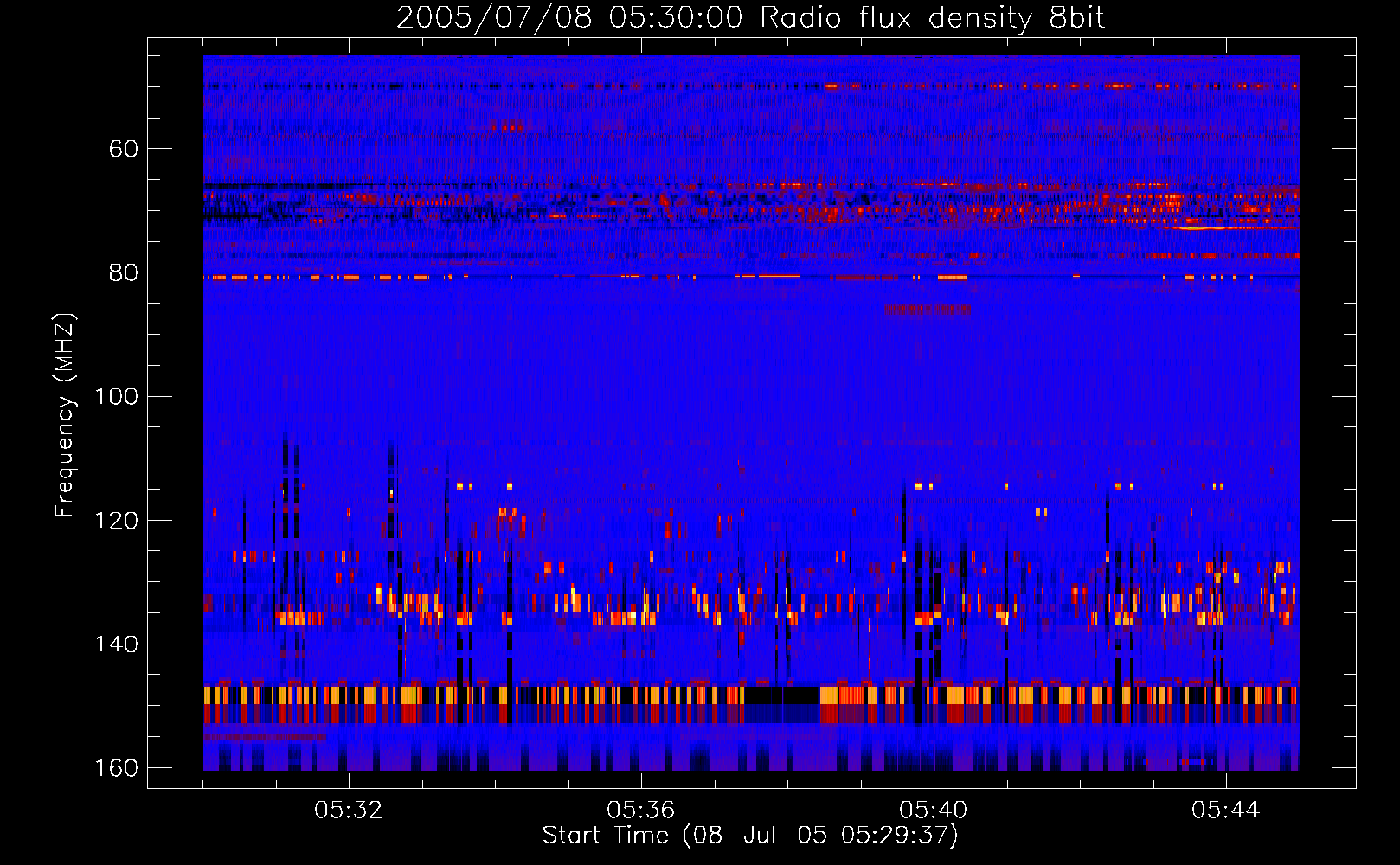Screen dimensions: 1400x865
Task: Click the 05:40 time tick label
Action: 933,810
